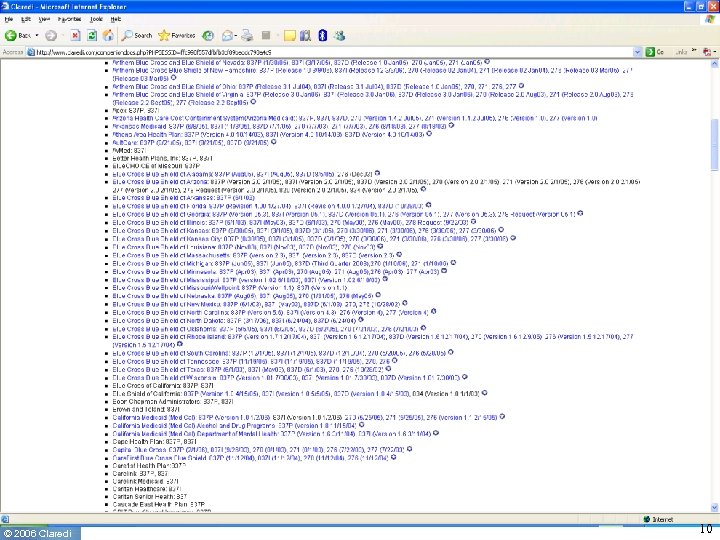Click the yellow note toolbar icon
This screenshot has height=540, width=720.
(290, 35)
